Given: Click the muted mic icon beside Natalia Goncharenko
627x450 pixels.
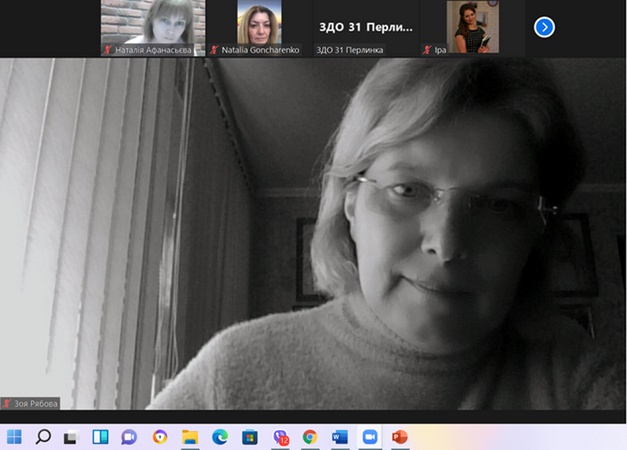Looking at the screenshot, I should pos(214,49).
